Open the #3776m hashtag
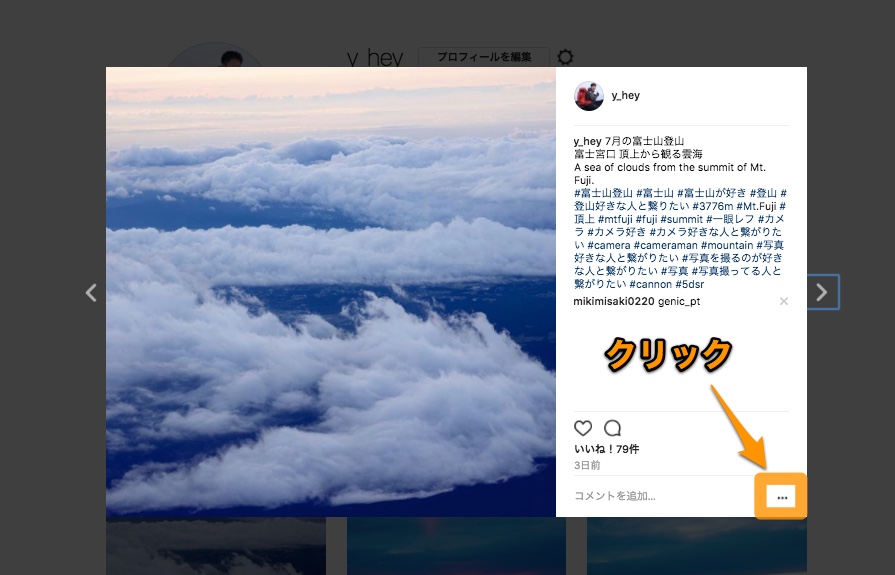The height and width of the screenshot is (575, 895). point(713,206)
